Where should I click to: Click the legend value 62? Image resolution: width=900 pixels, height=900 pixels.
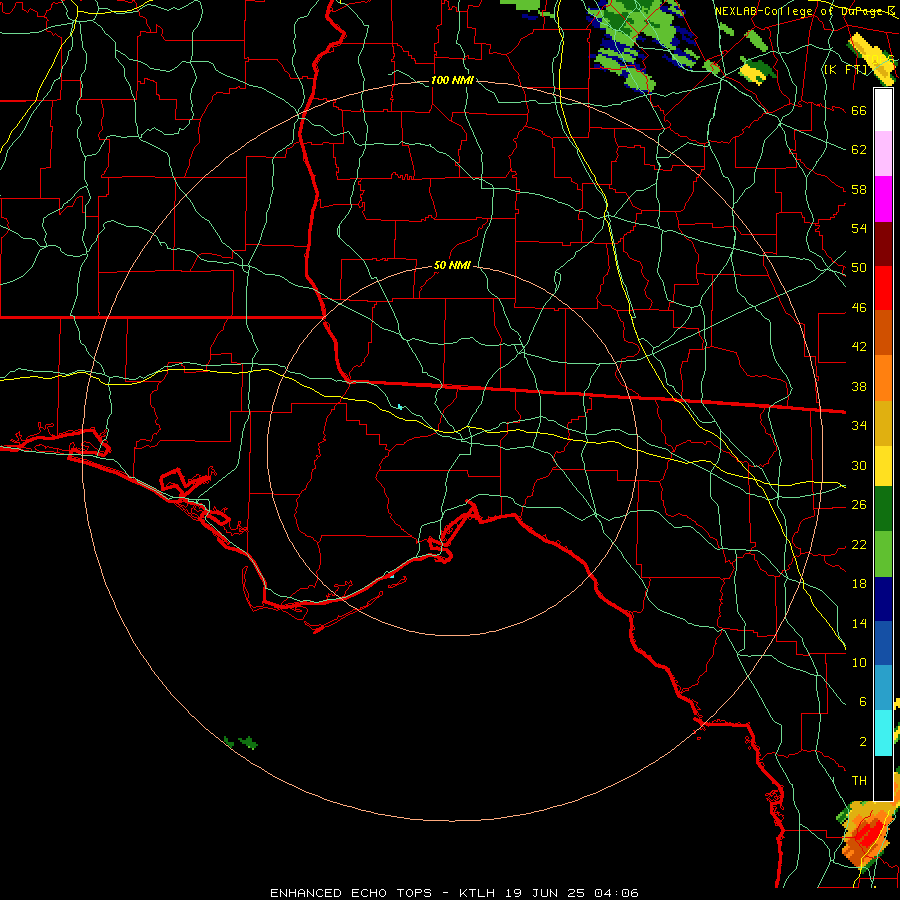(x=859, y=150)
